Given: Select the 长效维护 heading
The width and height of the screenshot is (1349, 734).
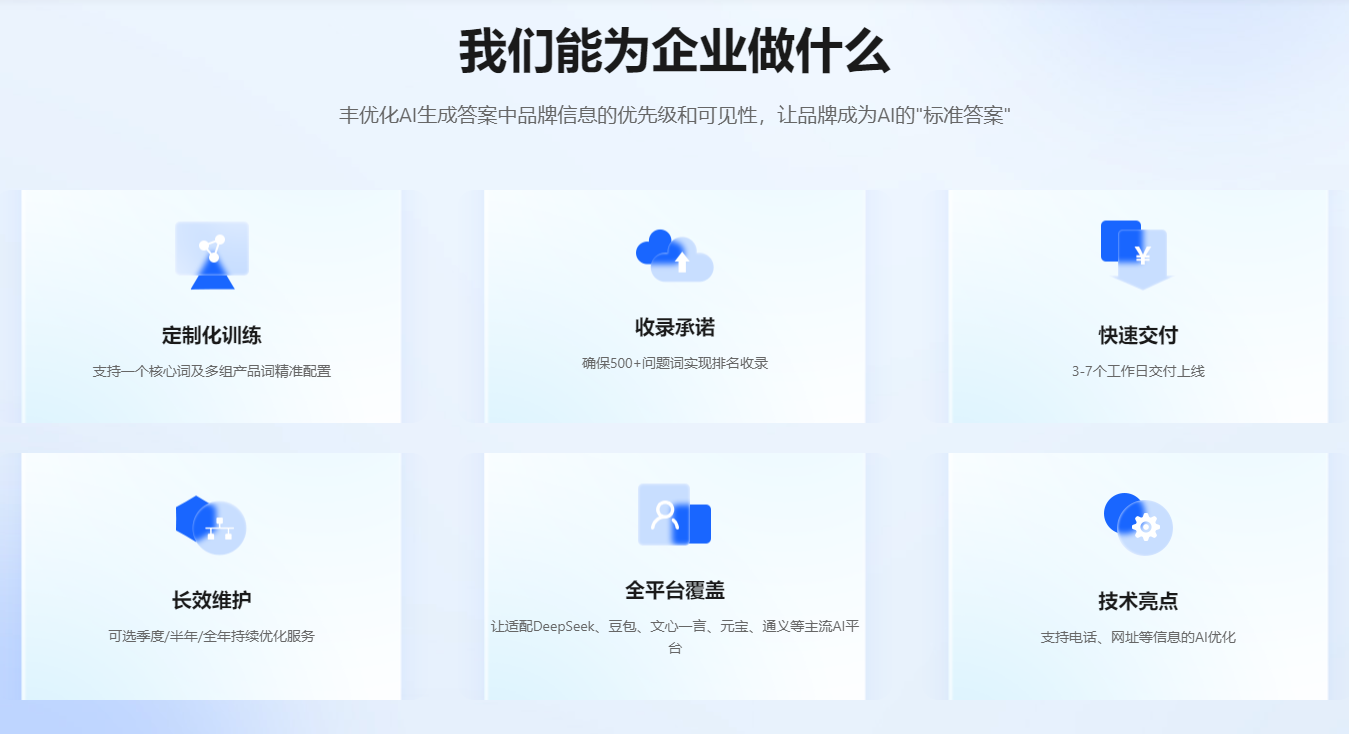Looking at the screenshot, I should pos(212,600).
